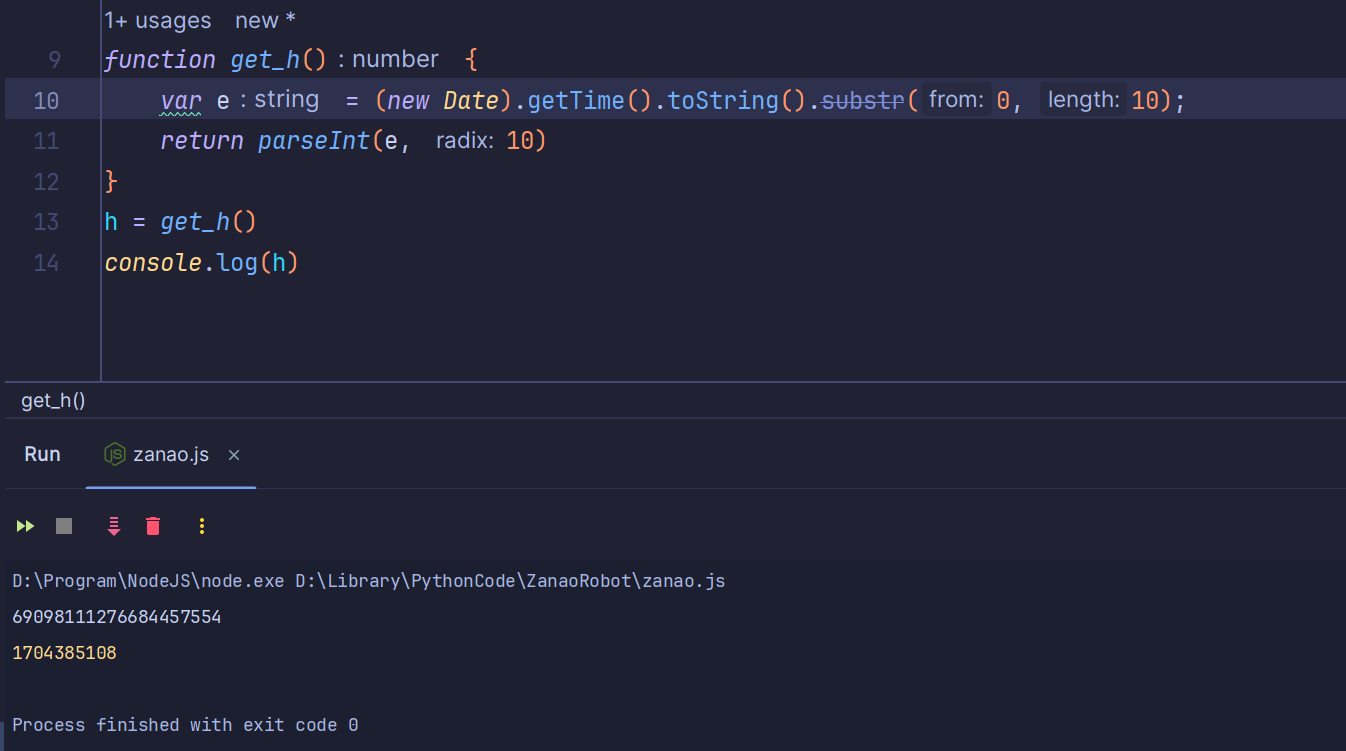Viewport: 1346px width, 751px height.
Task: Close the zanao.js run tab
Action: tap(234, 455)
